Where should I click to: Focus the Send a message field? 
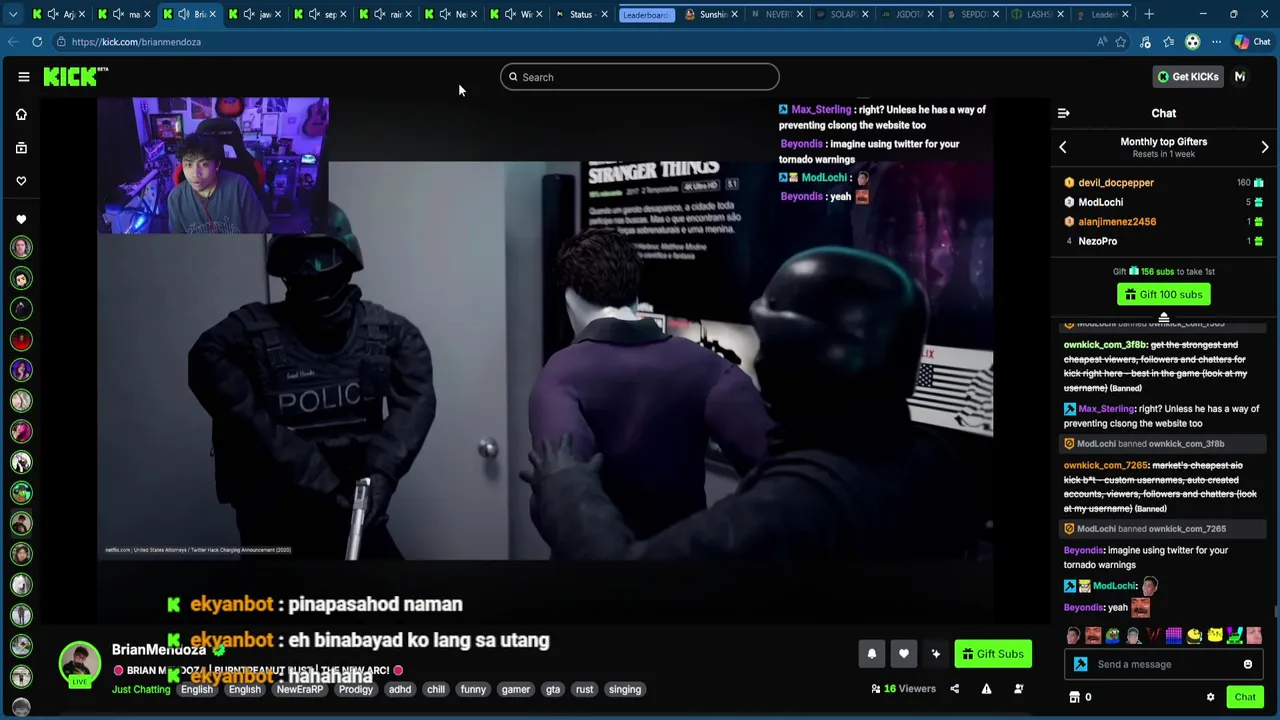(1164, 664)
